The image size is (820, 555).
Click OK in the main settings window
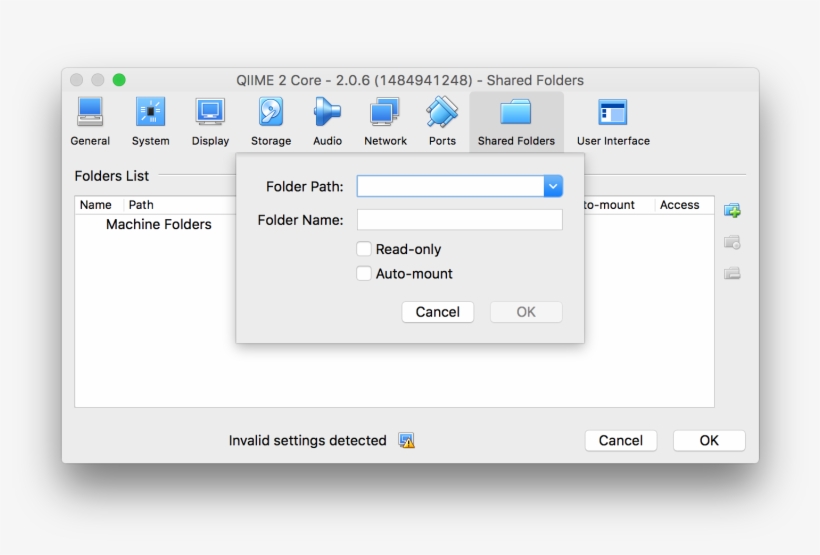pos(709,440)
